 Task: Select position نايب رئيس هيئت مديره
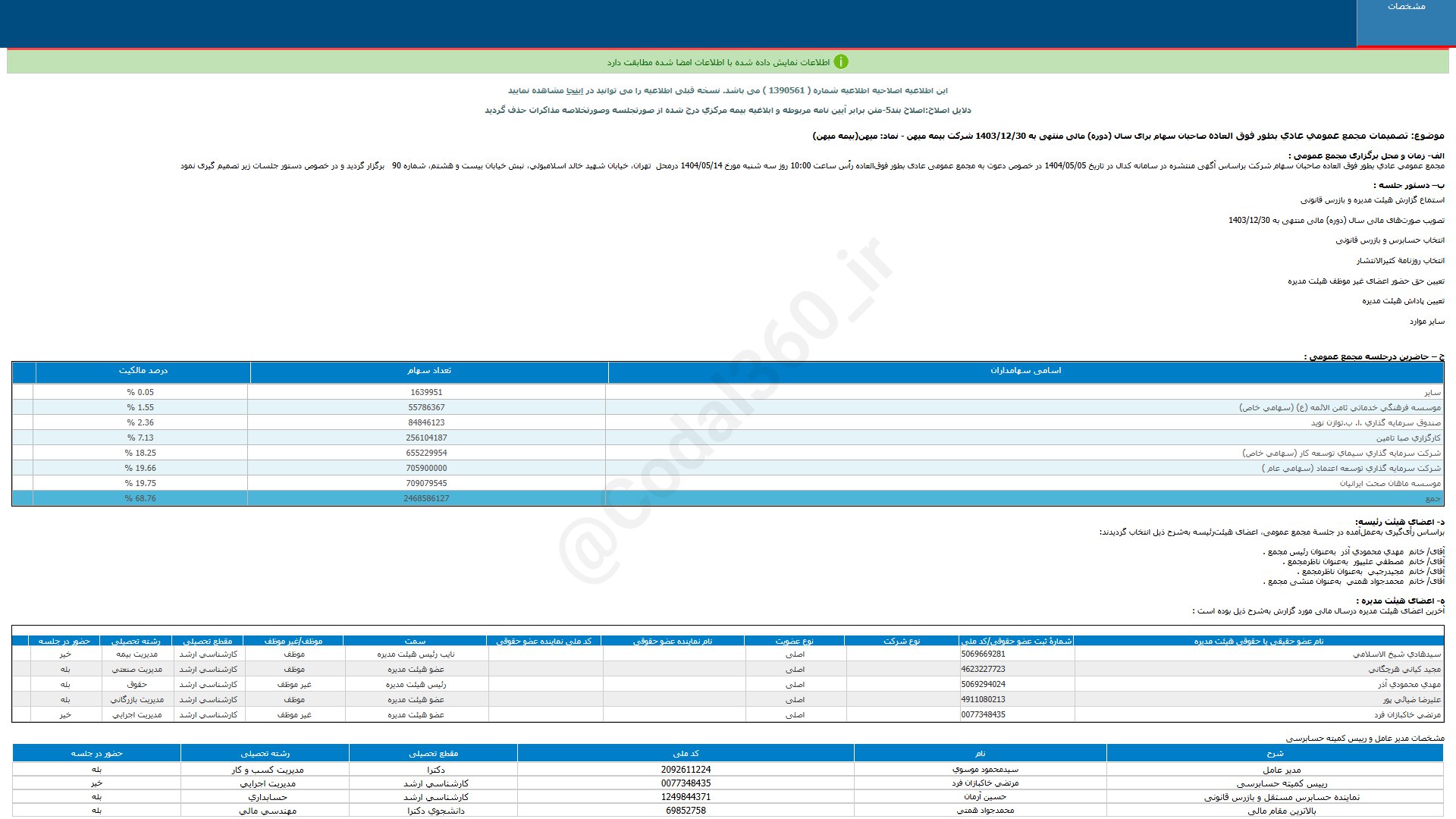click(x=416, y=654)
